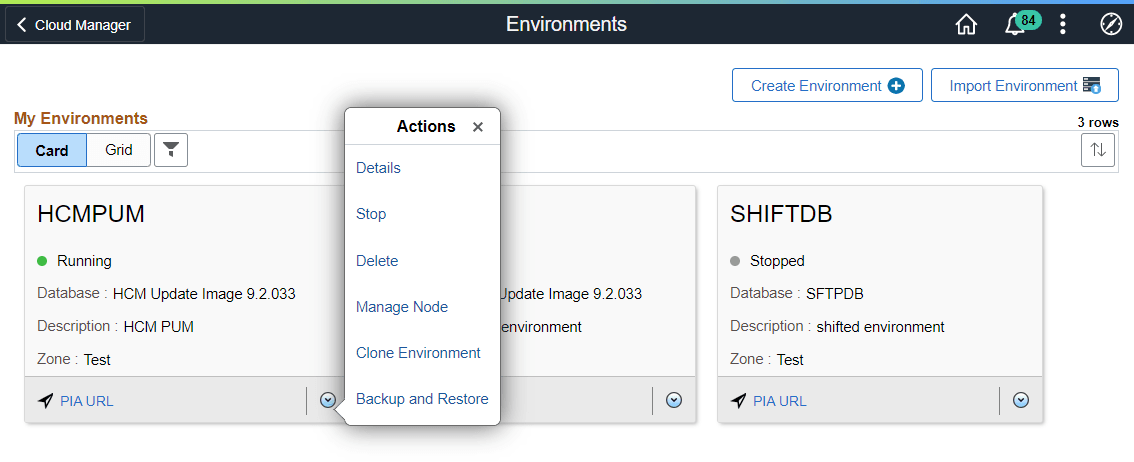Switch to Grid view
1134x462 pixels.
click(x=119, y=150)
